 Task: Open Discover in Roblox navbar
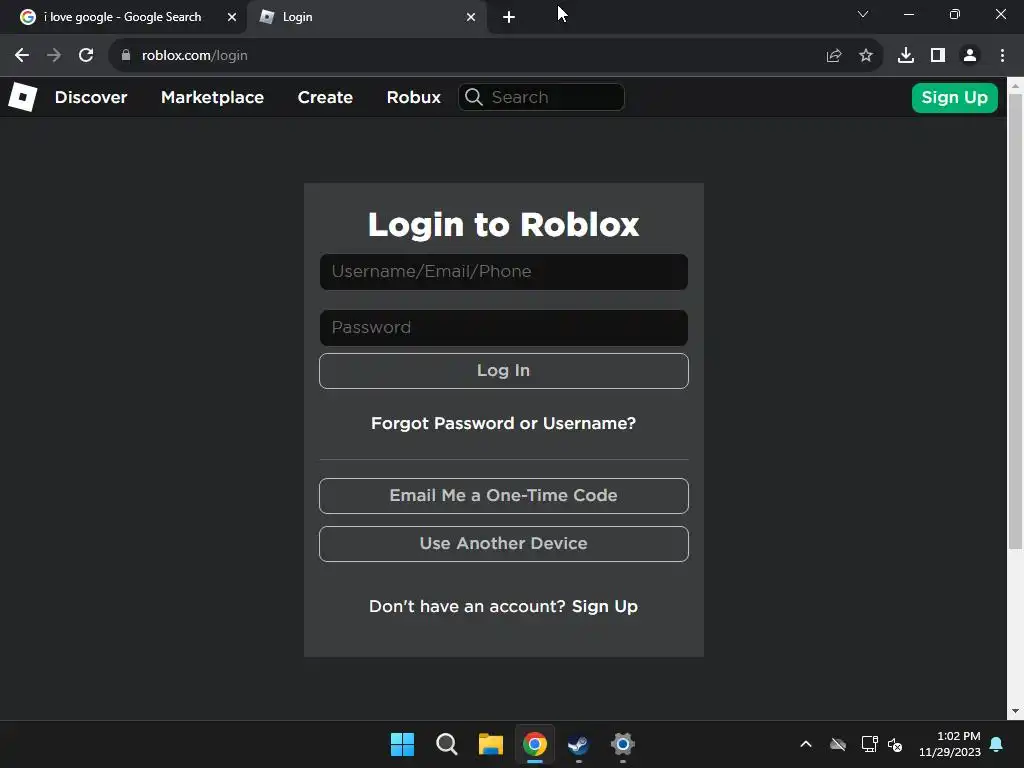91,97
